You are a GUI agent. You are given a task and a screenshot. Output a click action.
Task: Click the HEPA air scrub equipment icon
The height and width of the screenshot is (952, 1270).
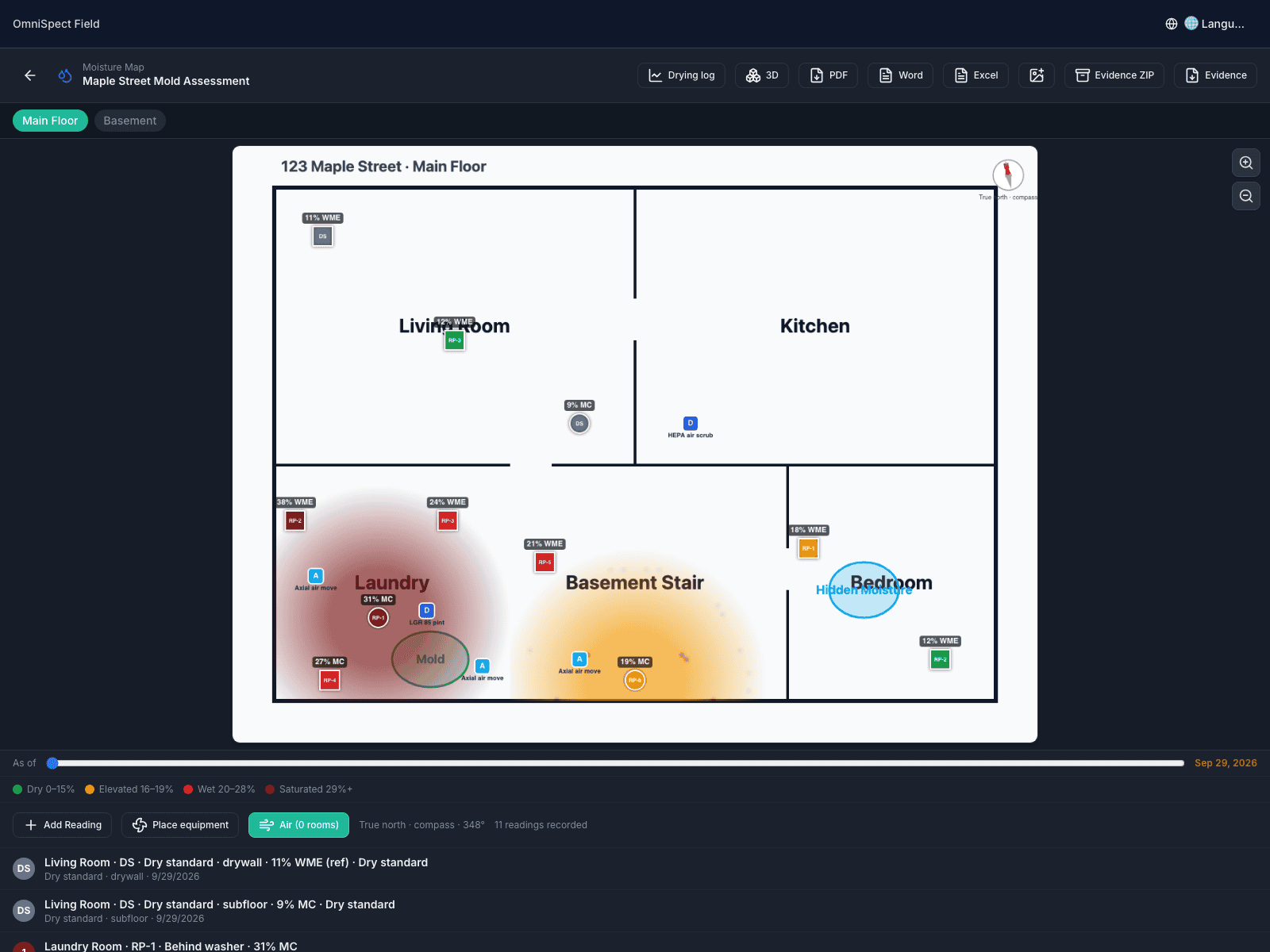(691, 423)
